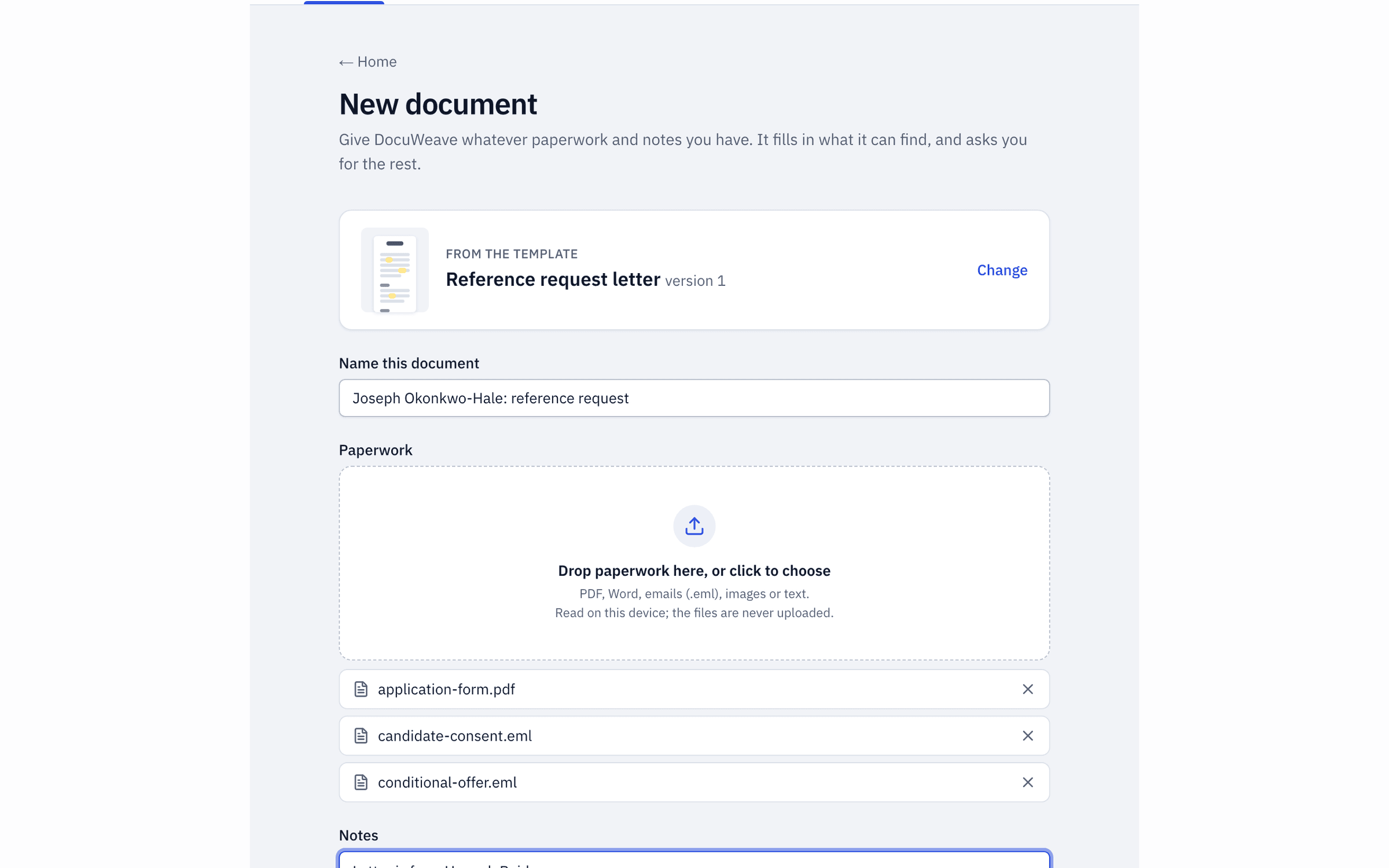1389x868 pixels.
Task: Click into the Notes text area
Action: click(x=694, y=860)
